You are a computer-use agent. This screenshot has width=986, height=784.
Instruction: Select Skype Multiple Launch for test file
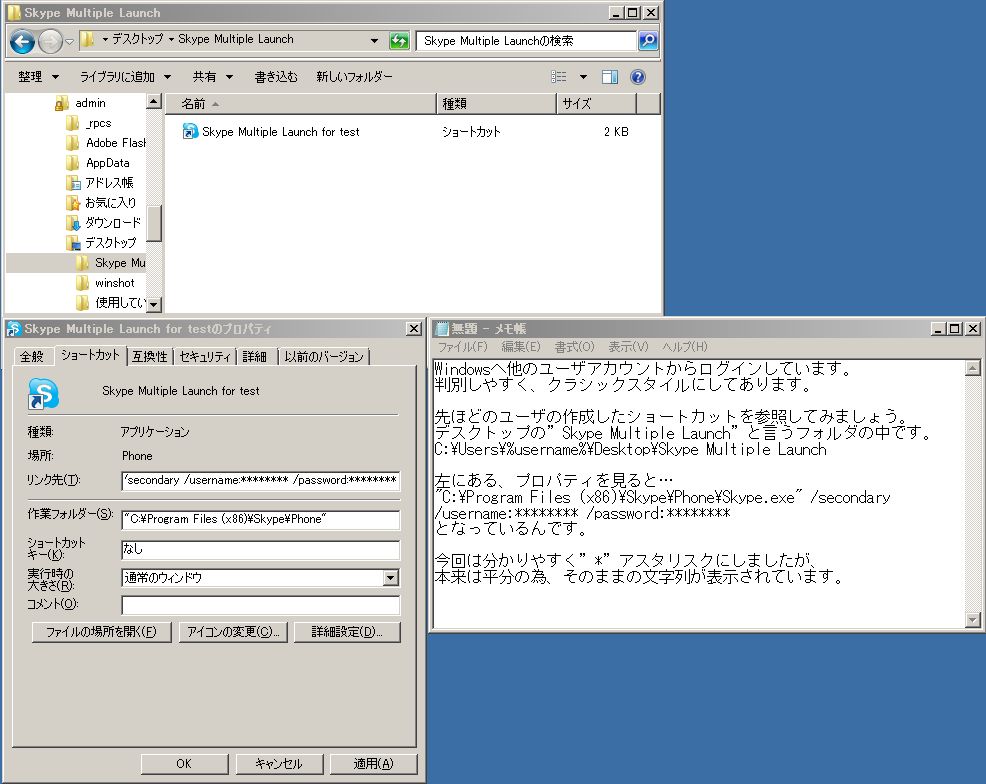[x=280, y=132]
